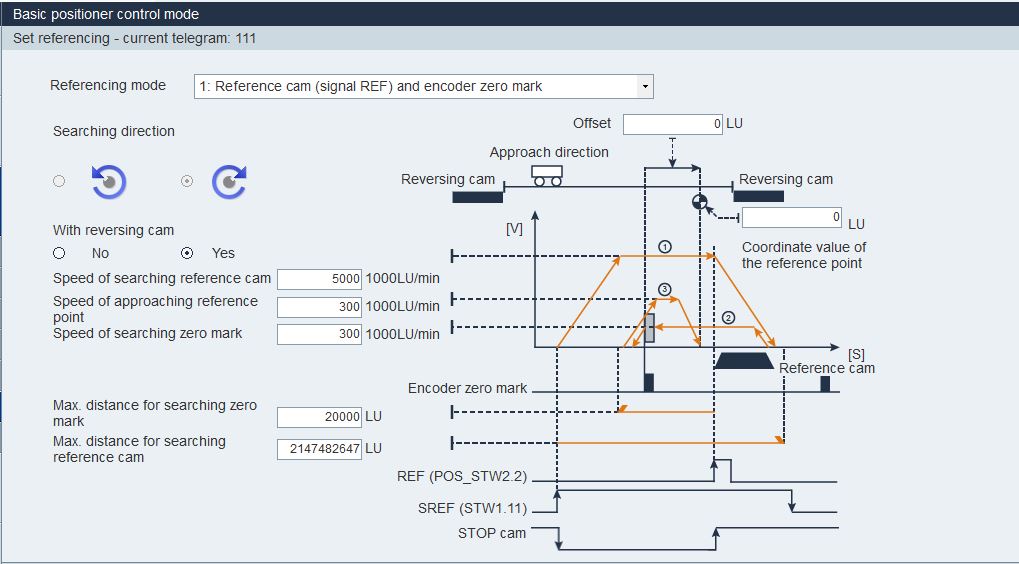Select Yes for reversing cam
This screenshot has height=564, width=1019.
click(x=187, y=253)
